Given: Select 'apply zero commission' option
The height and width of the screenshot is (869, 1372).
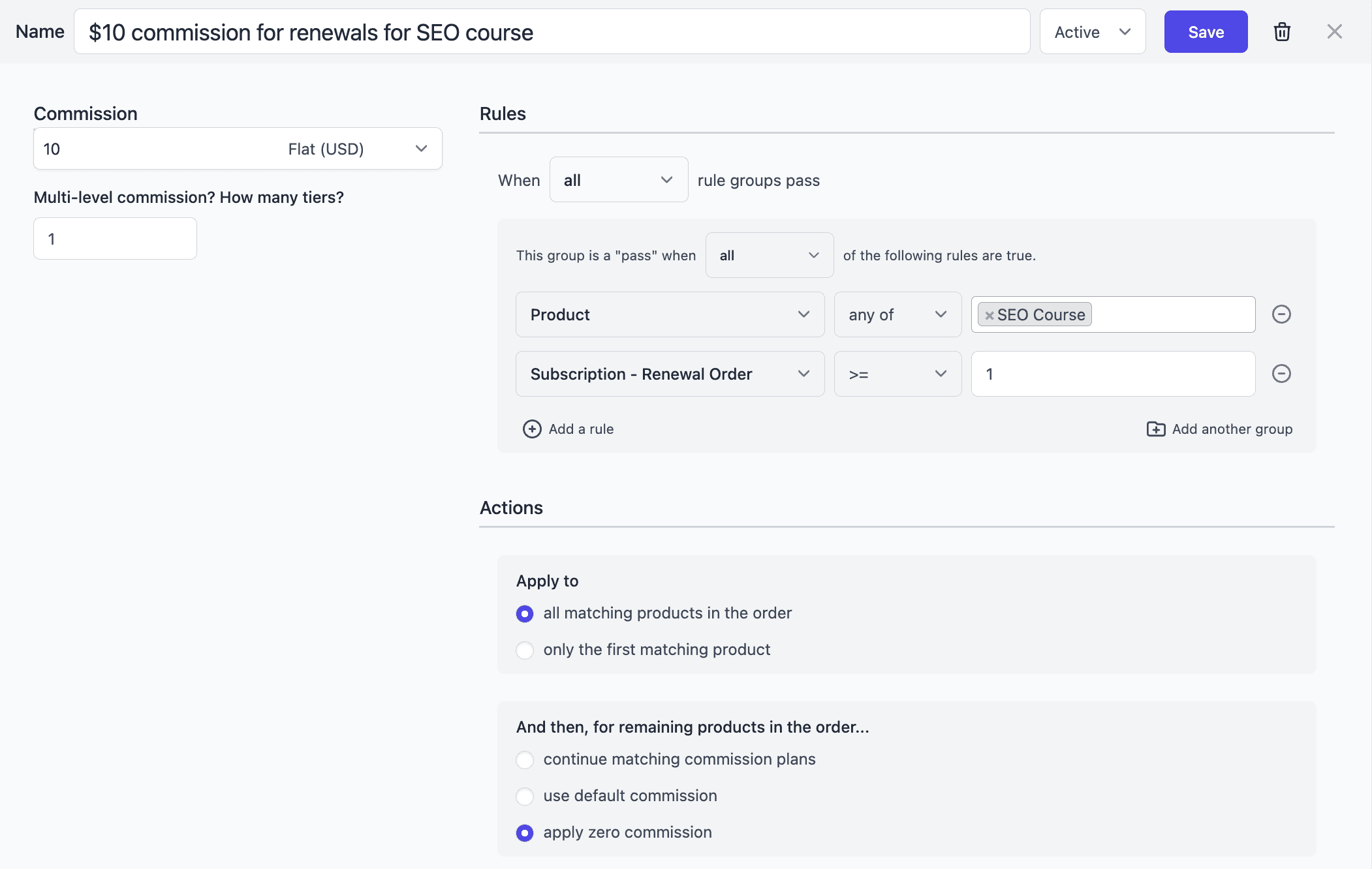Looking at the screenshot, I should (525, 833).
